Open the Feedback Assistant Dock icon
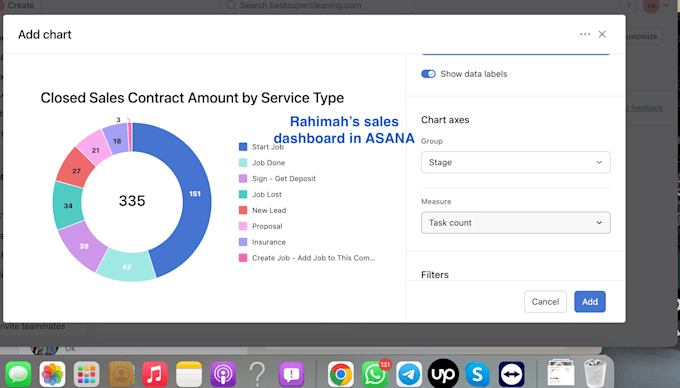 coord(291,374)
